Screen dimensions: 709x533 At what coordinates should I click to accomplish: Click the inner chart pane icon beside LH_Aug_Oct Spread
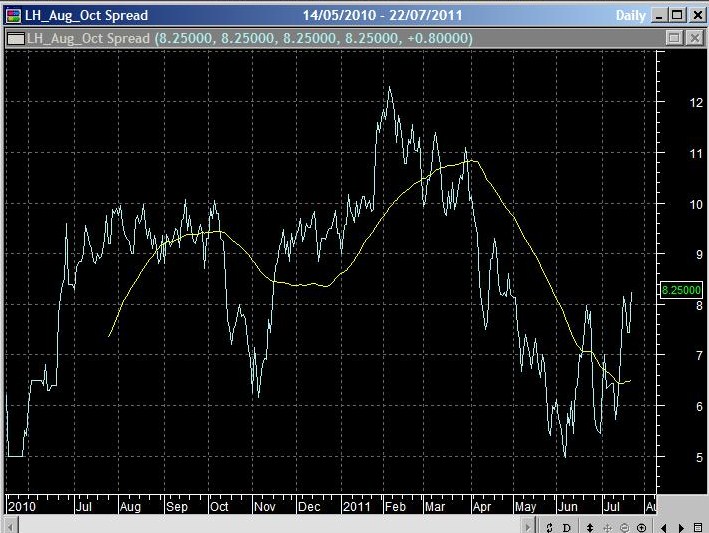pos(16,38)
